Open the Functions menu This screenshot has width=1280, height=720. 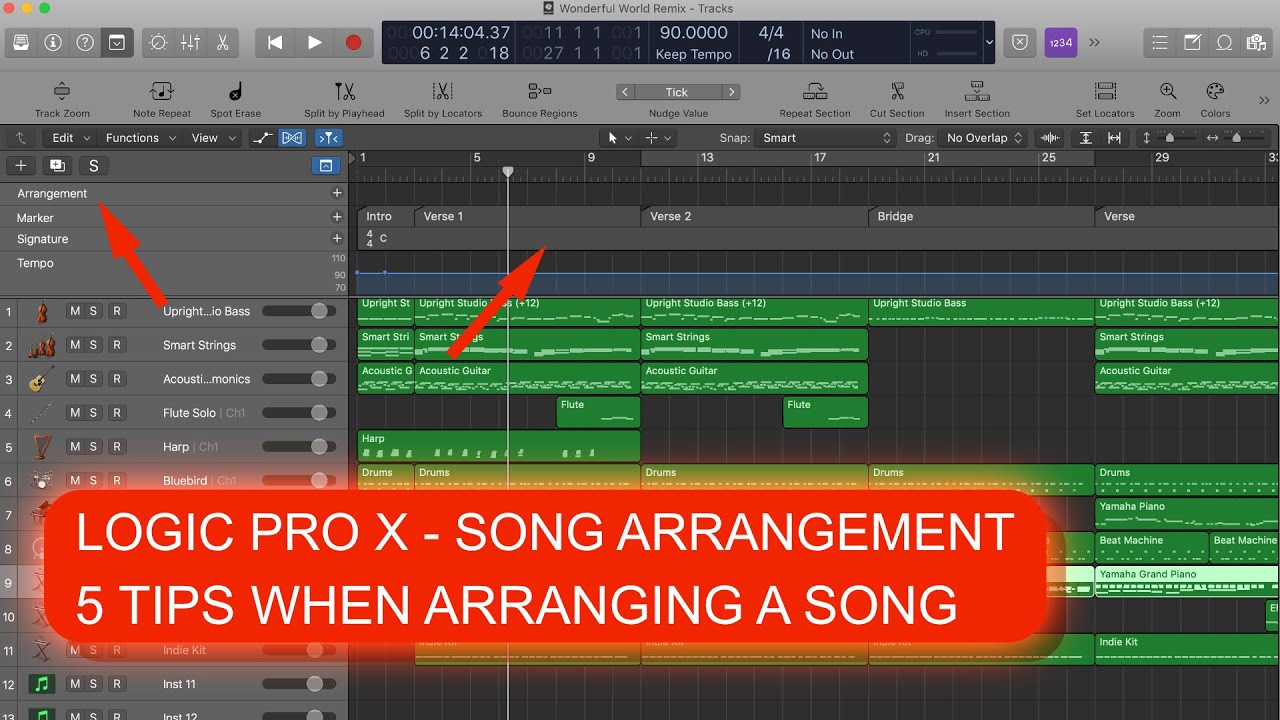140,138
